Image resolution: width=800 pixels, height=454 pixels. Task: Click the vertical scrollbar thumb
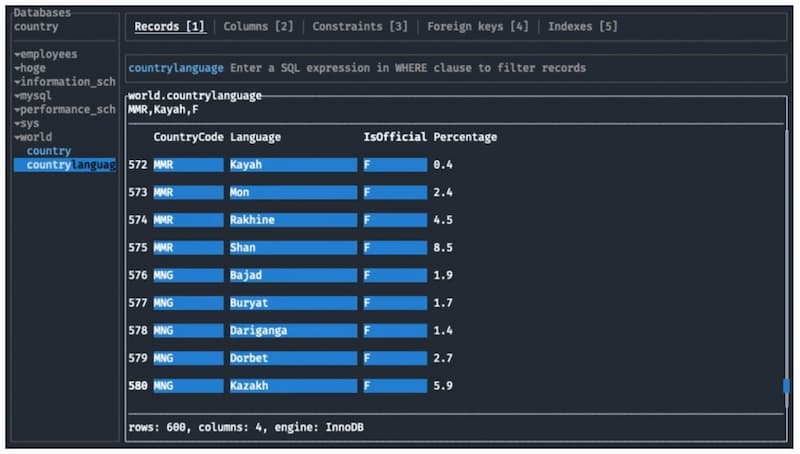click(786, 386)
